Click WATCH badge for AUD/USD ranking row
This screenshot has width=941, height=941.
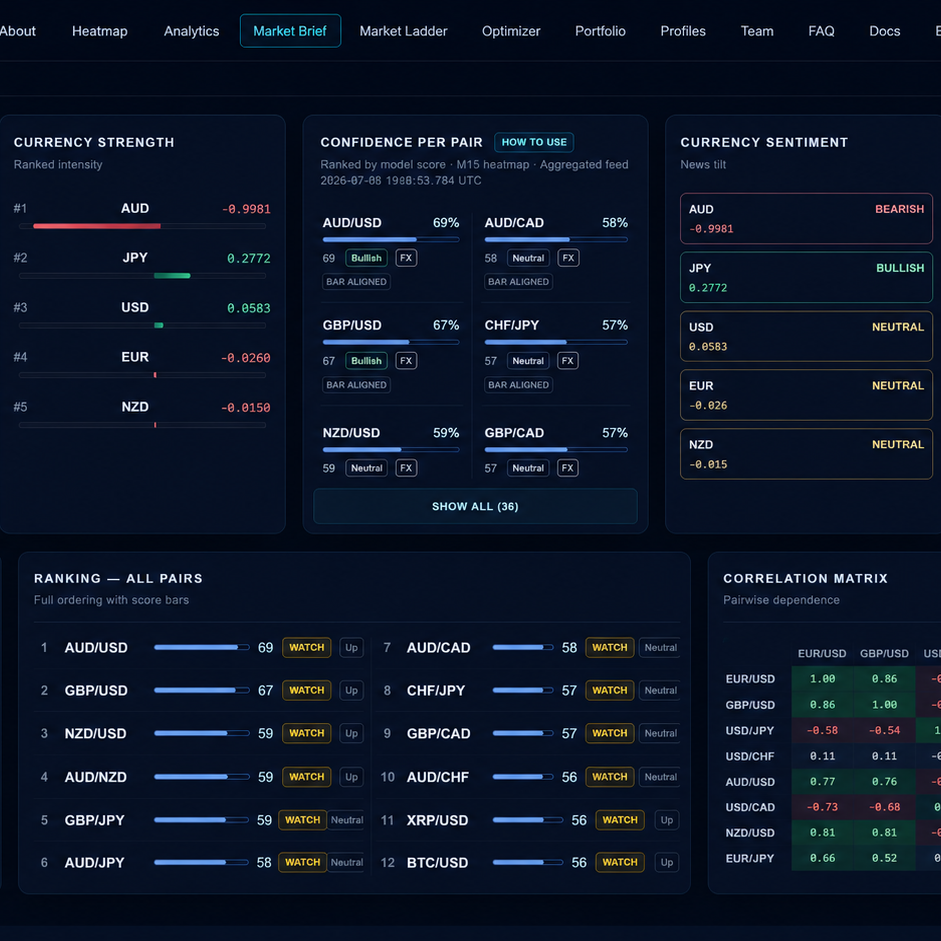pyautogui.click(x=306, y=648)
